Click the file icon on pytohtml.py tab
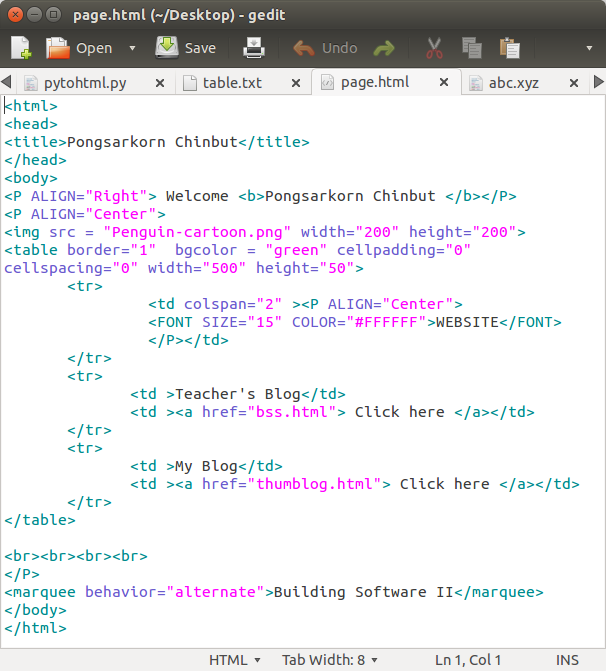 pos(31,83)
